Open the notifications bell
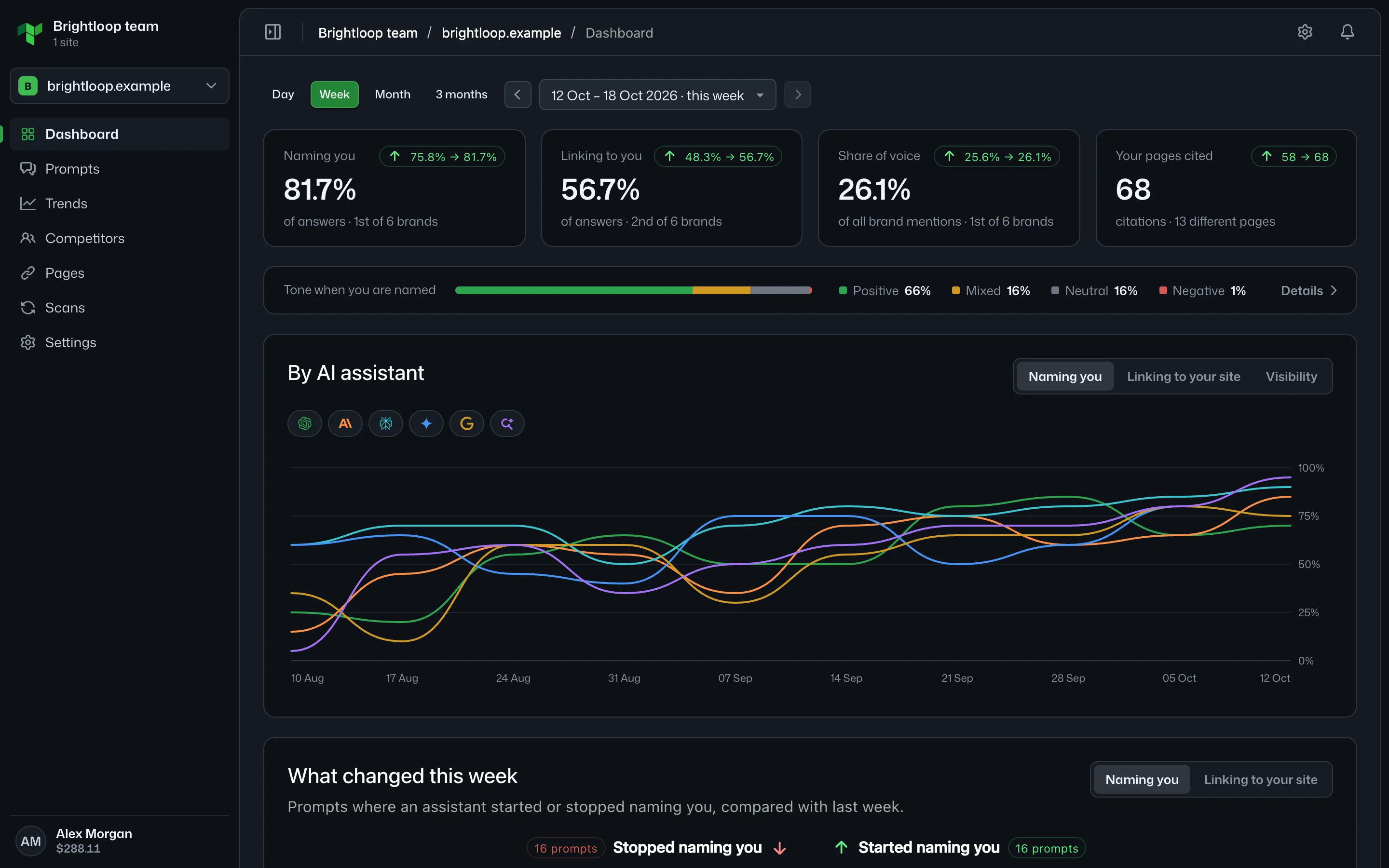The height and width of the screenshot is (868, 1389). 1347,32
